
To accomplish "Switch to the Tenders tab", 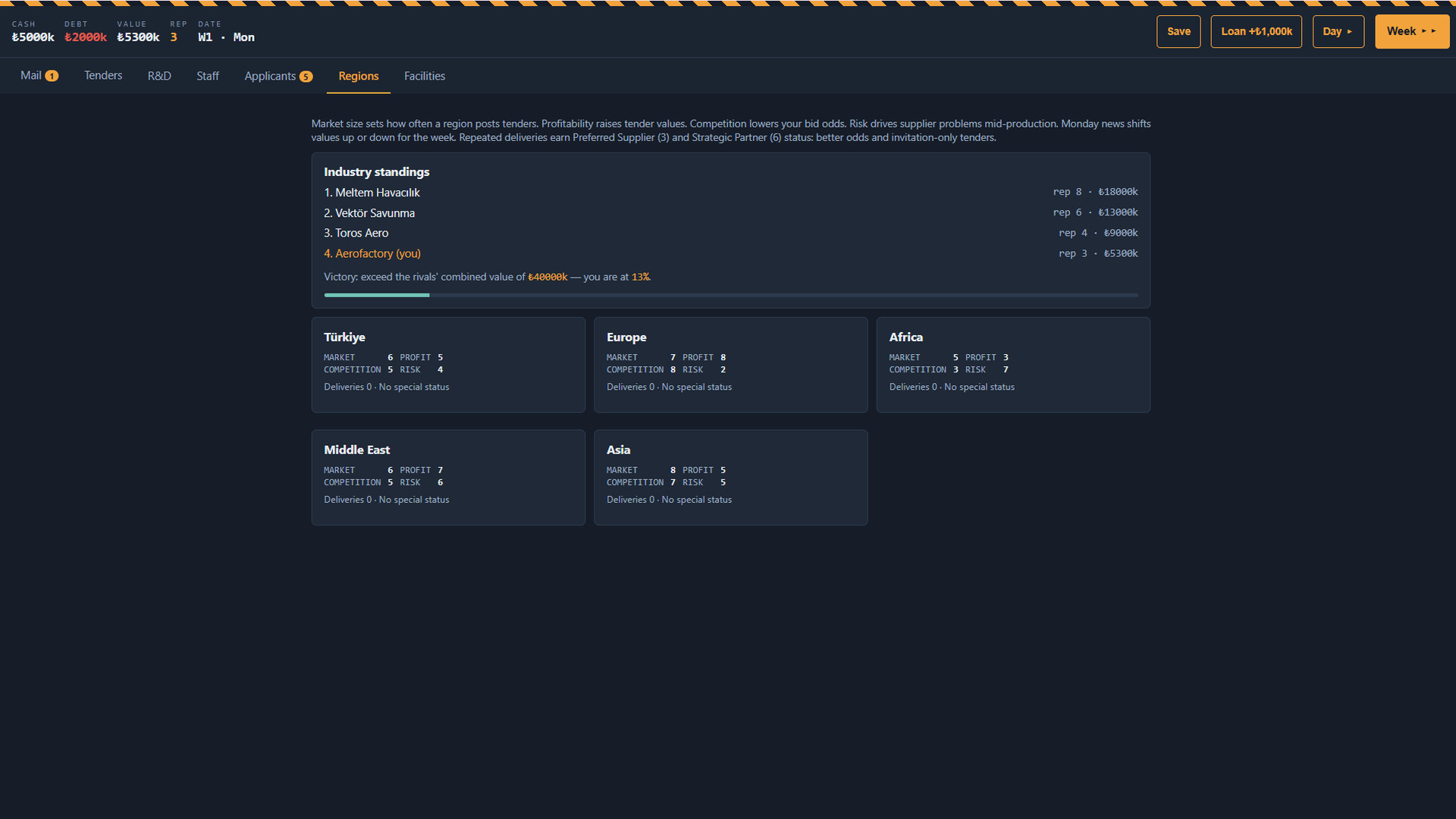I will tap(103, 76).
